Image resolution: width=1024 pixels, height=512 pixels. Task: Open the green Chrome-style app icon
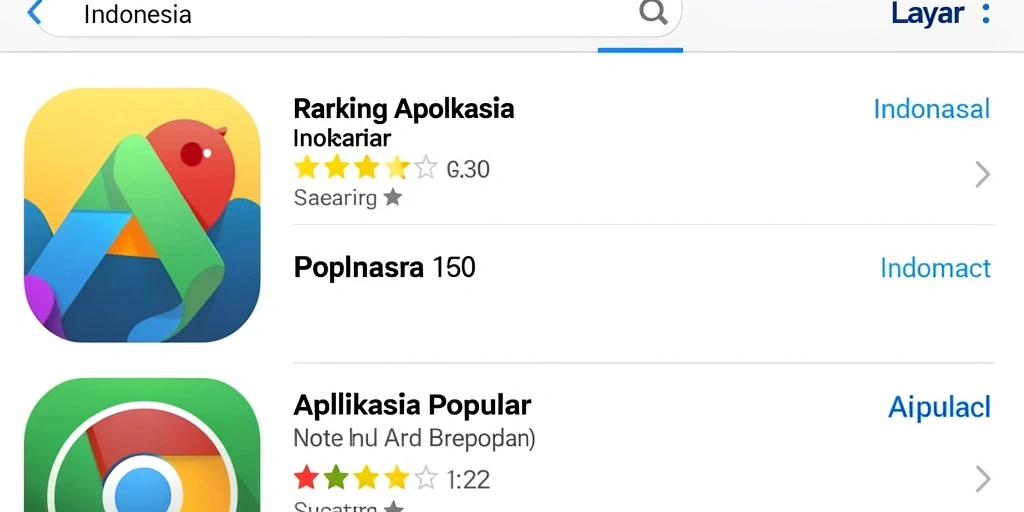(142, 445)
